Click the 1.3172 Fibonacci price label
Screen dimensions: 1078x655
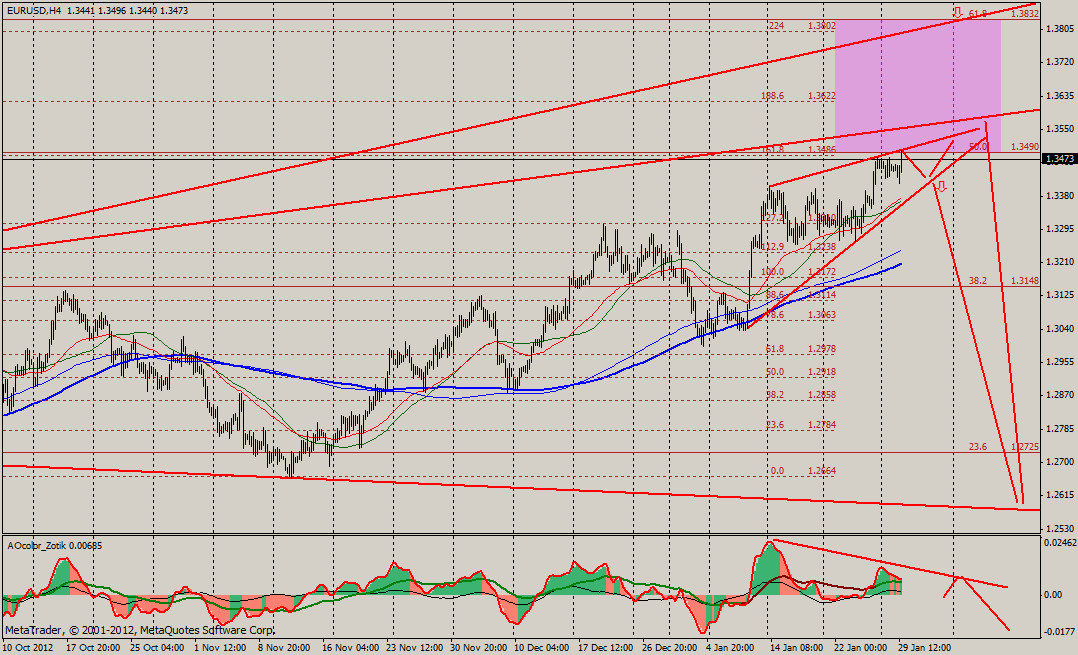(x=822, y=272)
